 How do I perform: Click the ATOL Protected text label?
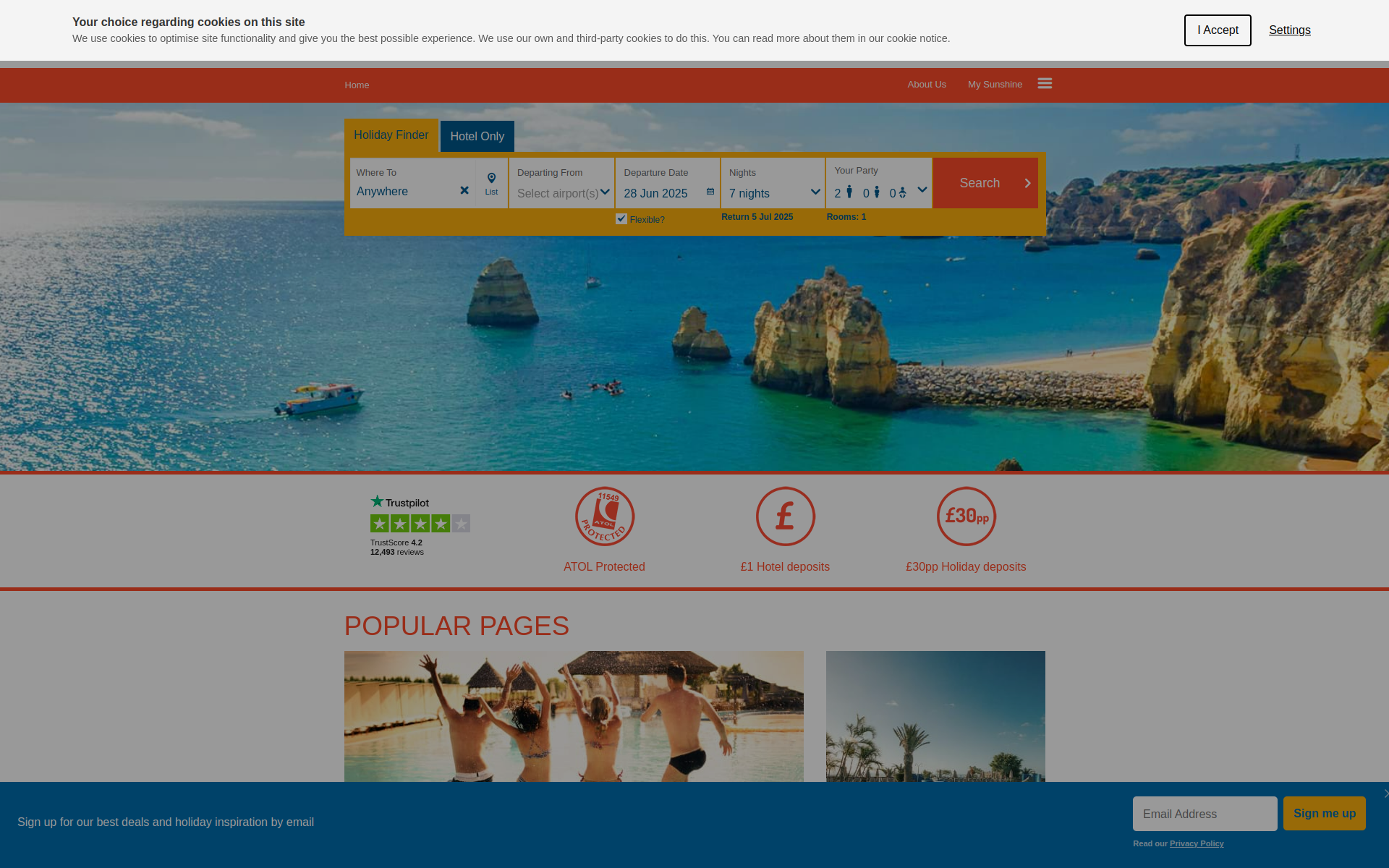[x=604, y=566]
